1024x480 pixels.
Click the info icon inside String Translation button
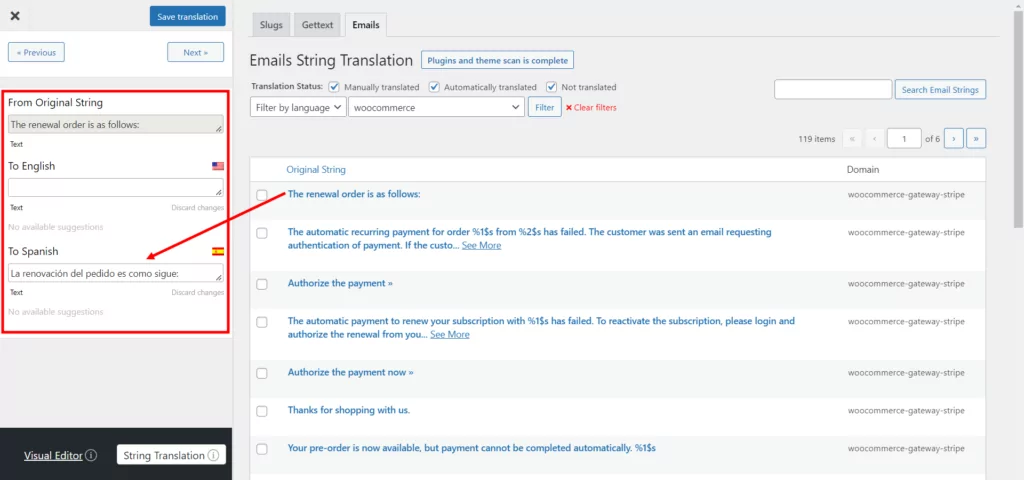213,456
